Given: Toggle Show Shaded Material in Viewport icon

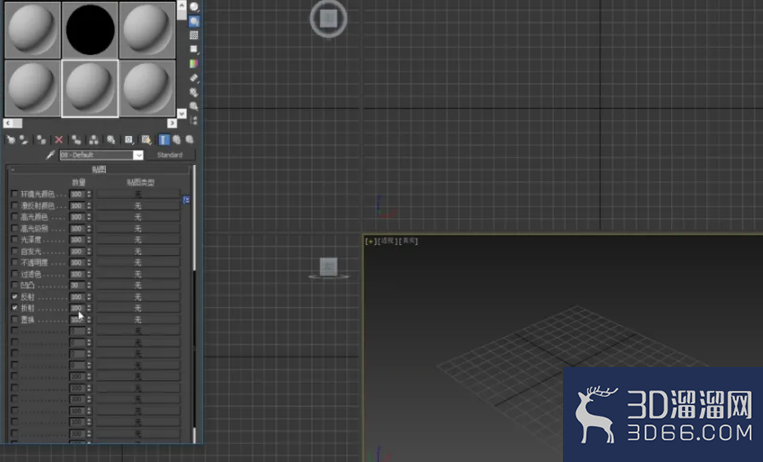Looking at the screenshot, I should coord(146,140).
